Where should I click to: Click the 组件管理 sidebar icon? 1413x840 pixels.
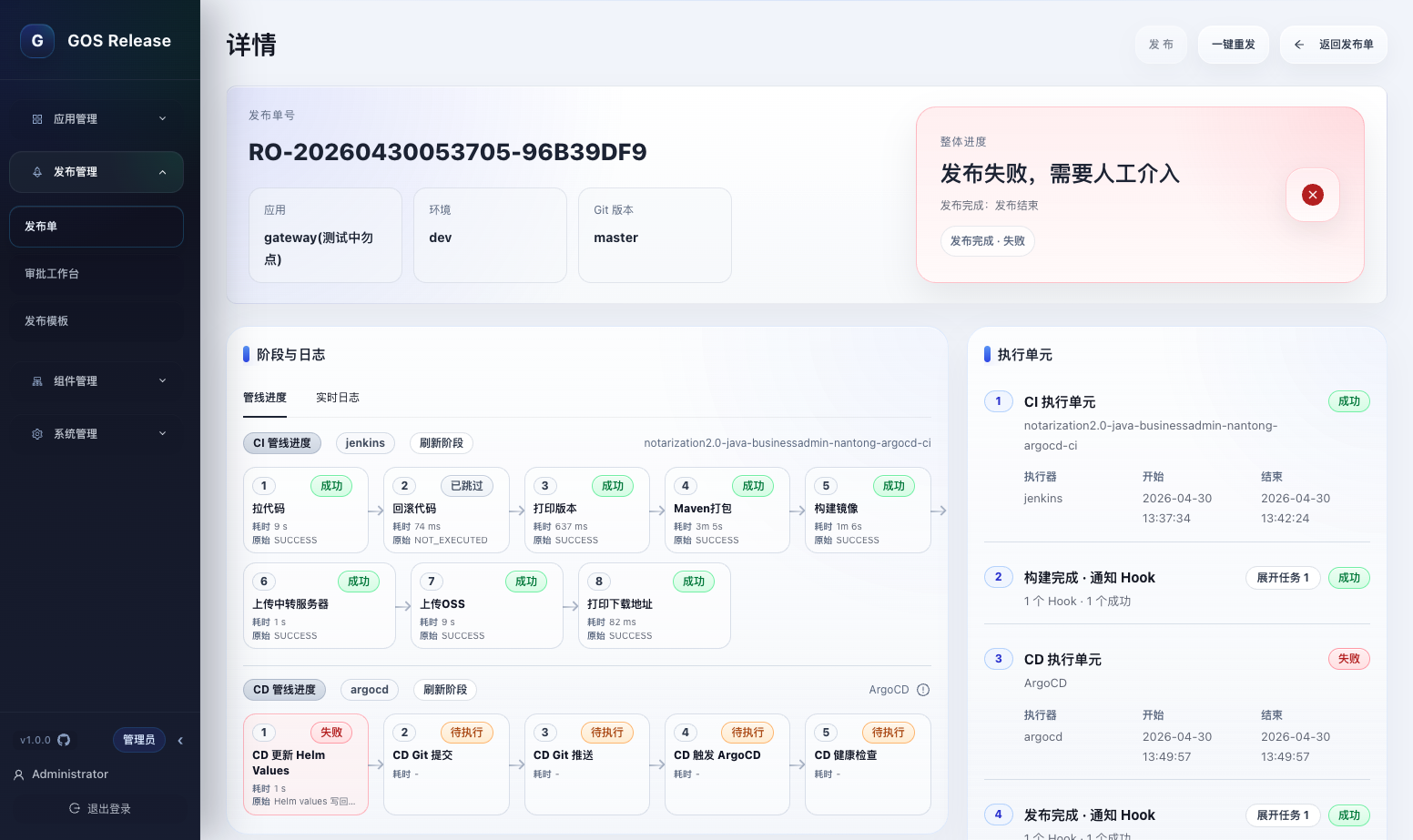[x=37, y=381]
